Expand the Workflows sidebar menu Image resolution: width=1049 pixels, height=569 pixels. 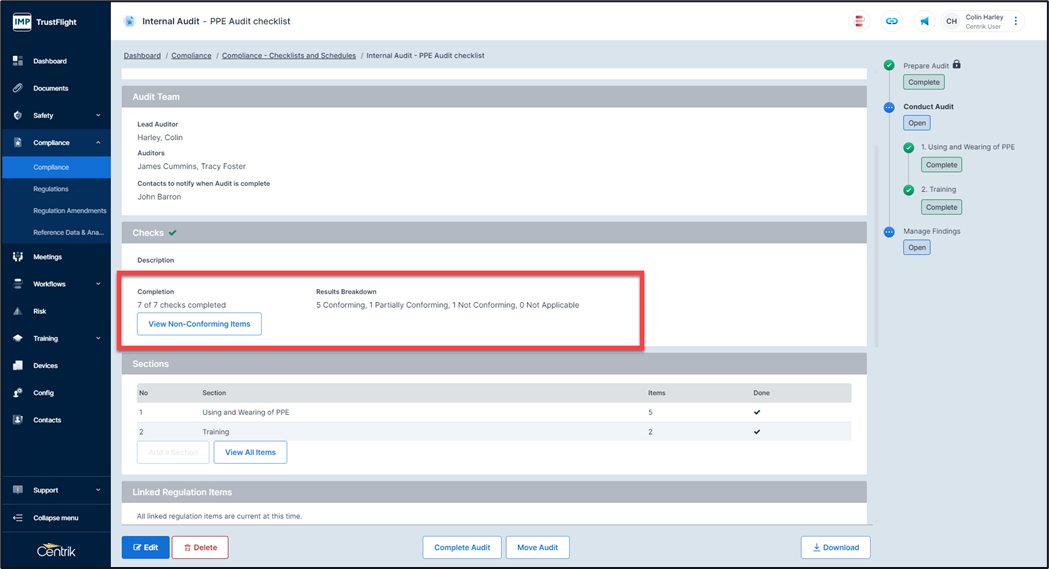click(98, 284)
